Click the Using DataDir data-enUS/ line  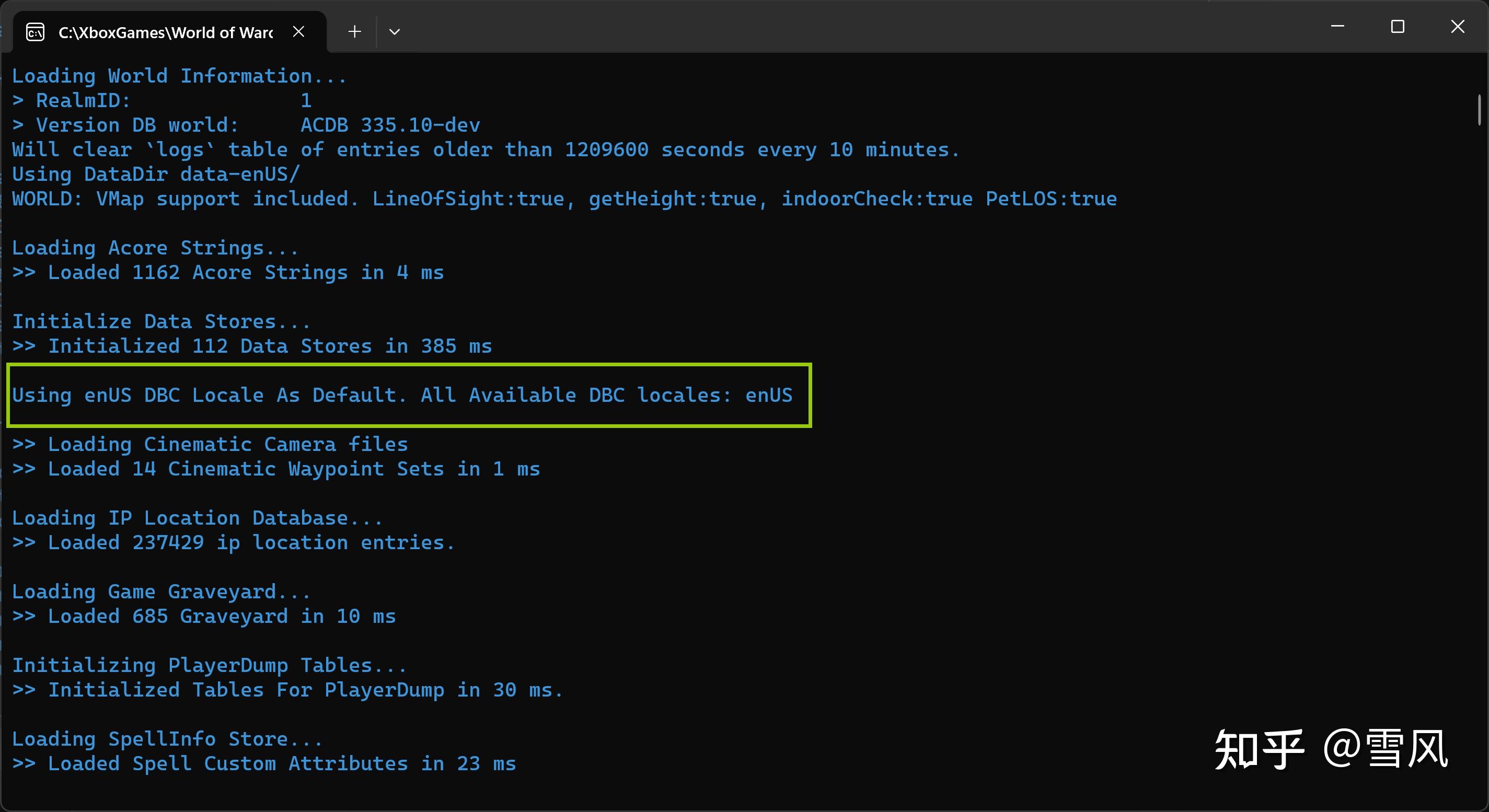point(156,174)
